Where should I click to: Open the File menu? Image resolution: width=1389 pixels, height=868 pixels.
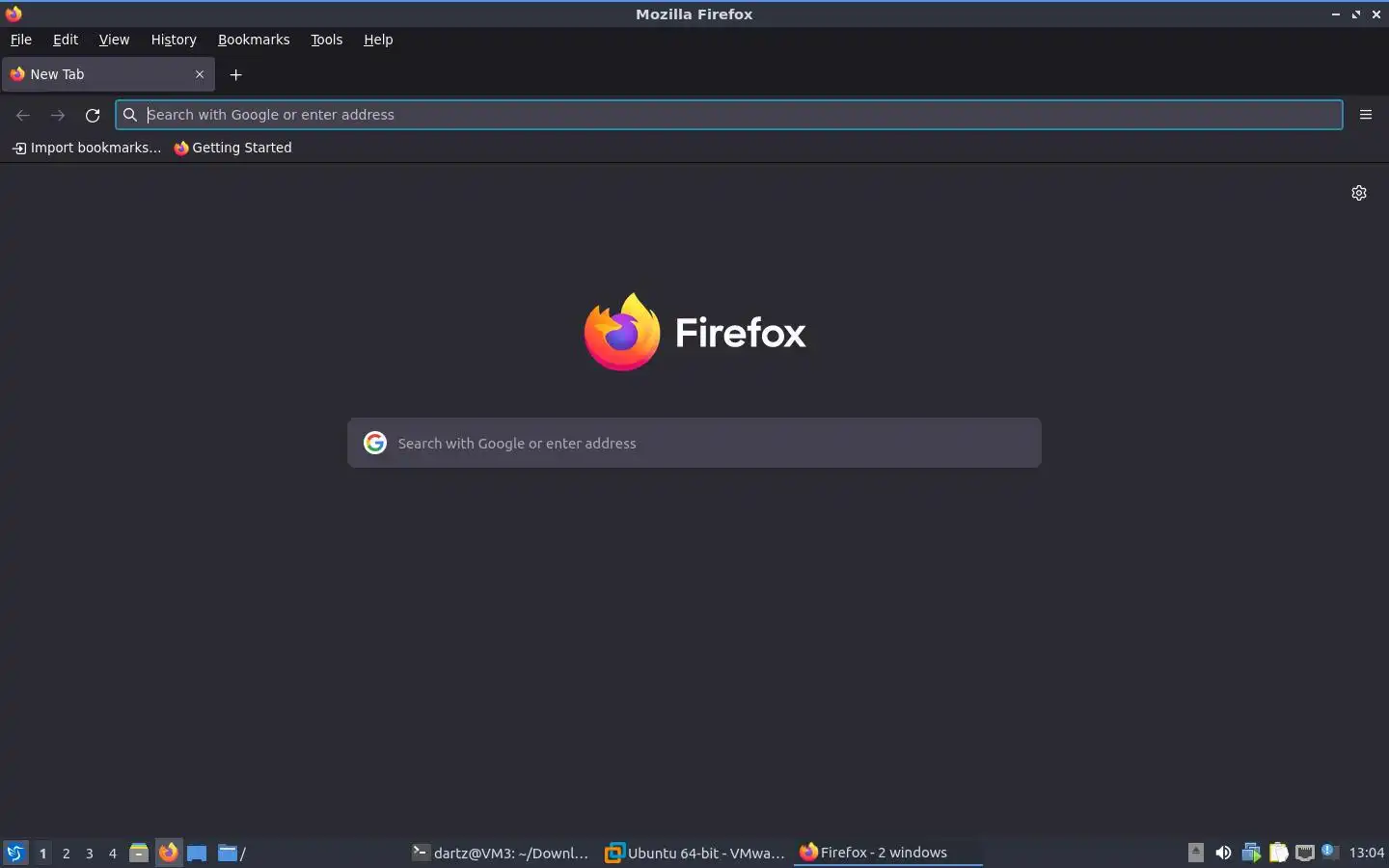click(x=21, y=40)
